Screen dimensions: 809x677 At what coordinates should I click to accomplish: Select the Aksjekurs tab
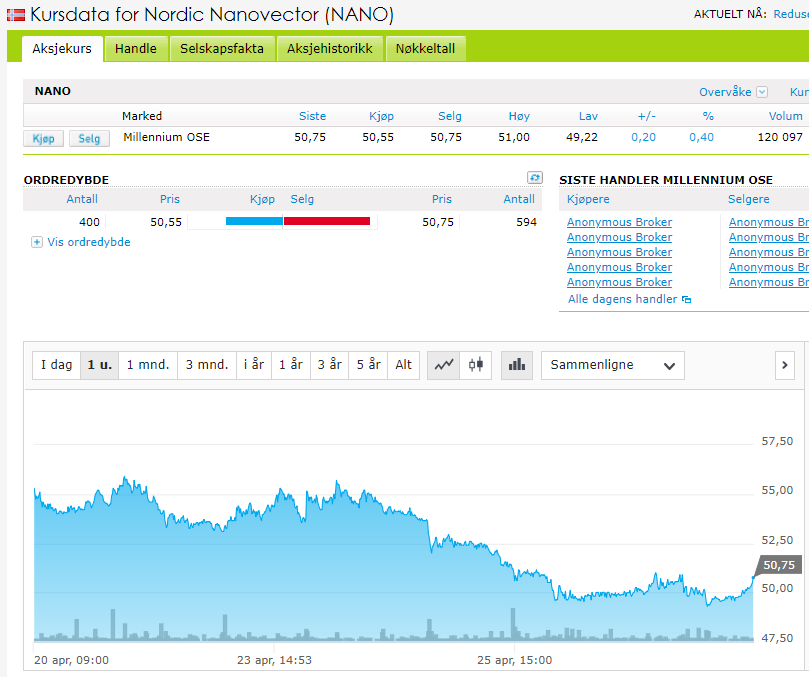click(62, 49)
